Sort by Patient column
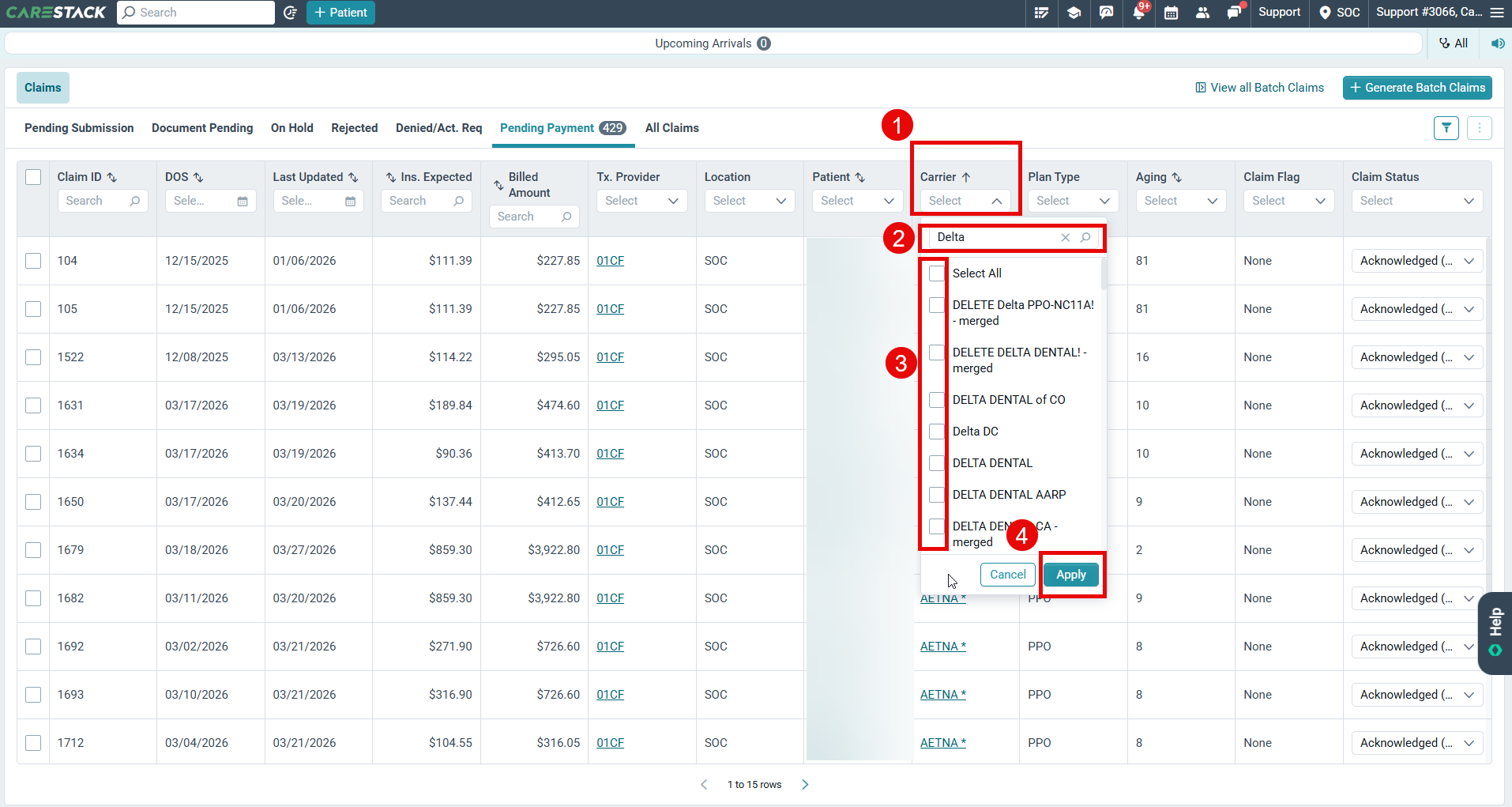 pos(860,177)
